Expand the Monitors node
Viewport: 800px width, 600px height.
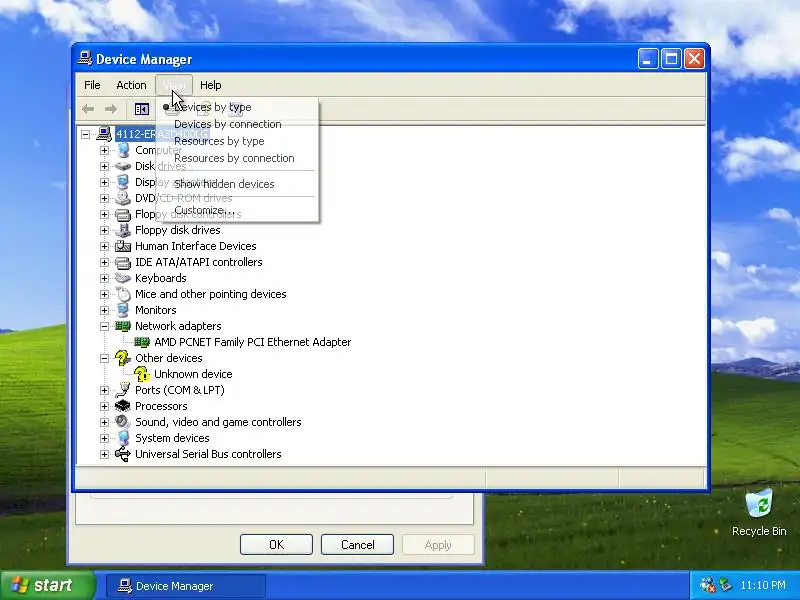pos(105,310)
